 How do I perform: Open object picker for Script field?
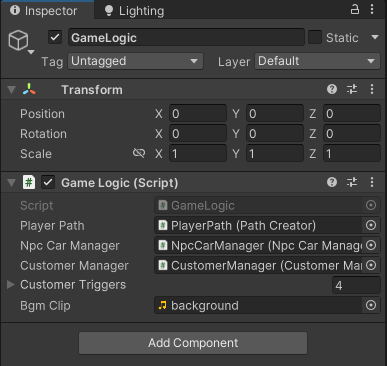click(371, 205)
